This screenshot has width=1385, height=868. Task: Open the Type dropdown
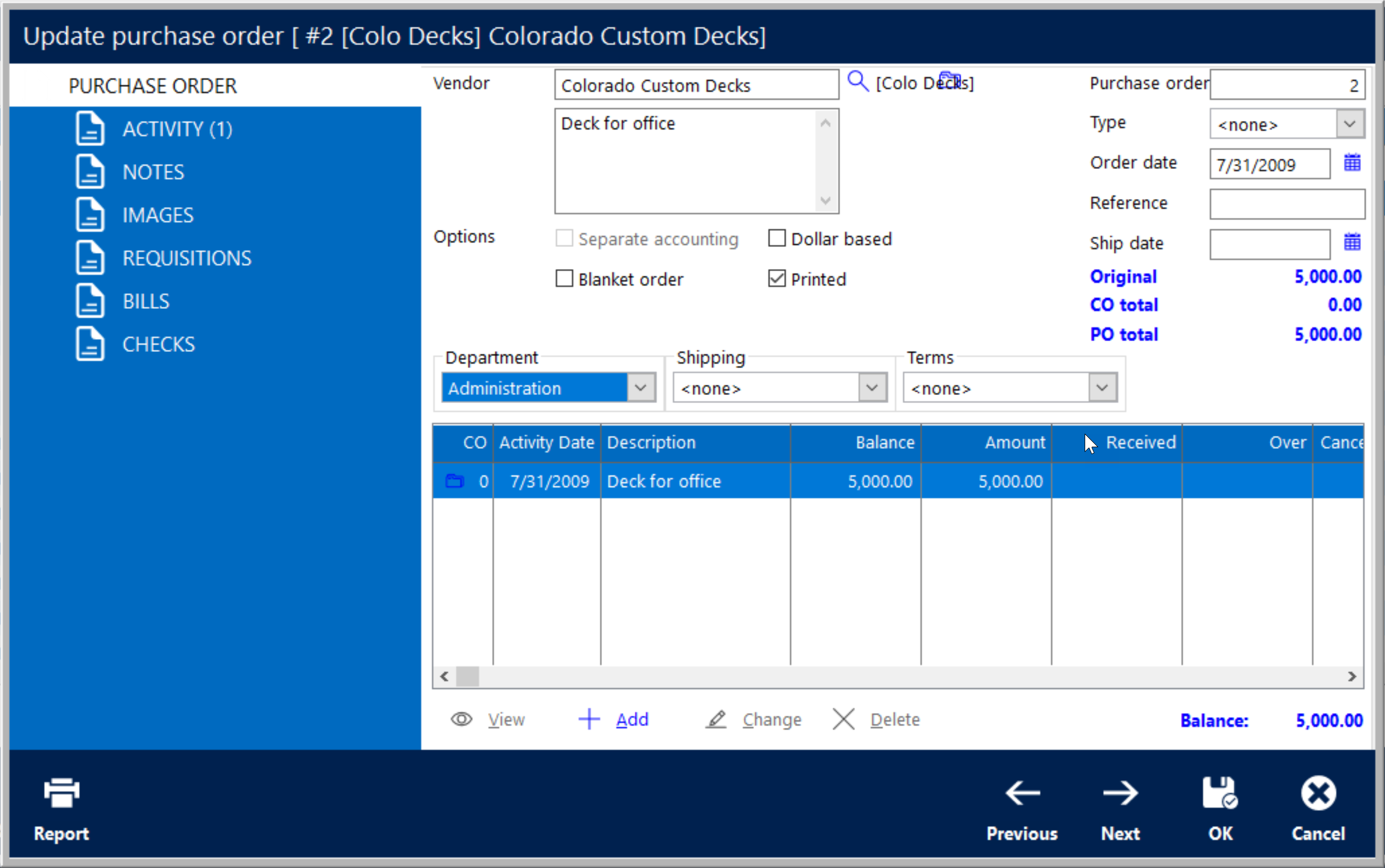point(1349,124)
